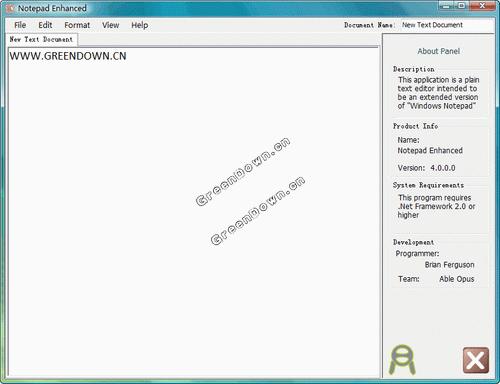The height and width of the screenshot is (384, 500).
Task: Click the green Able Opus logo icon
Action: click(402, 360)
